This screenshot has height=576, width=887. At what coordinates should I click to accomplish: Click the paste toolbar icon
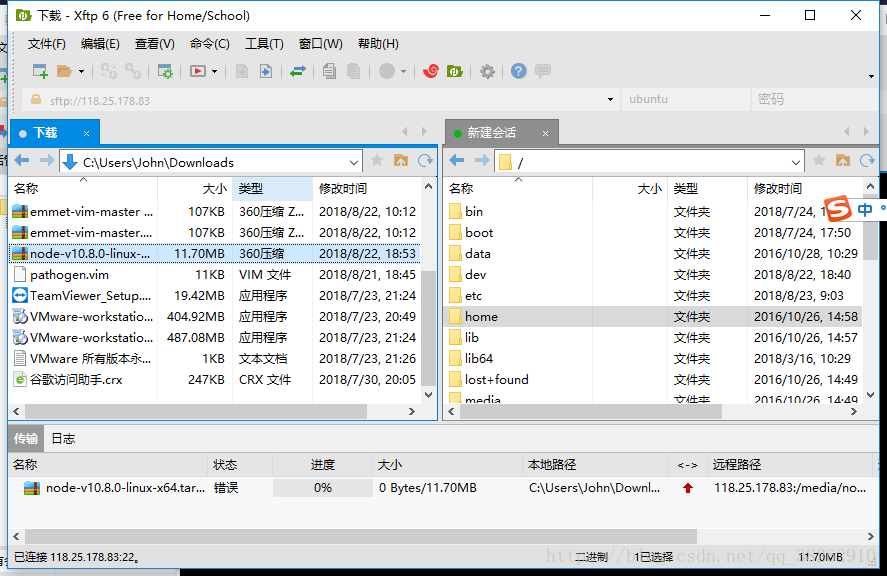tap(354, 71)
